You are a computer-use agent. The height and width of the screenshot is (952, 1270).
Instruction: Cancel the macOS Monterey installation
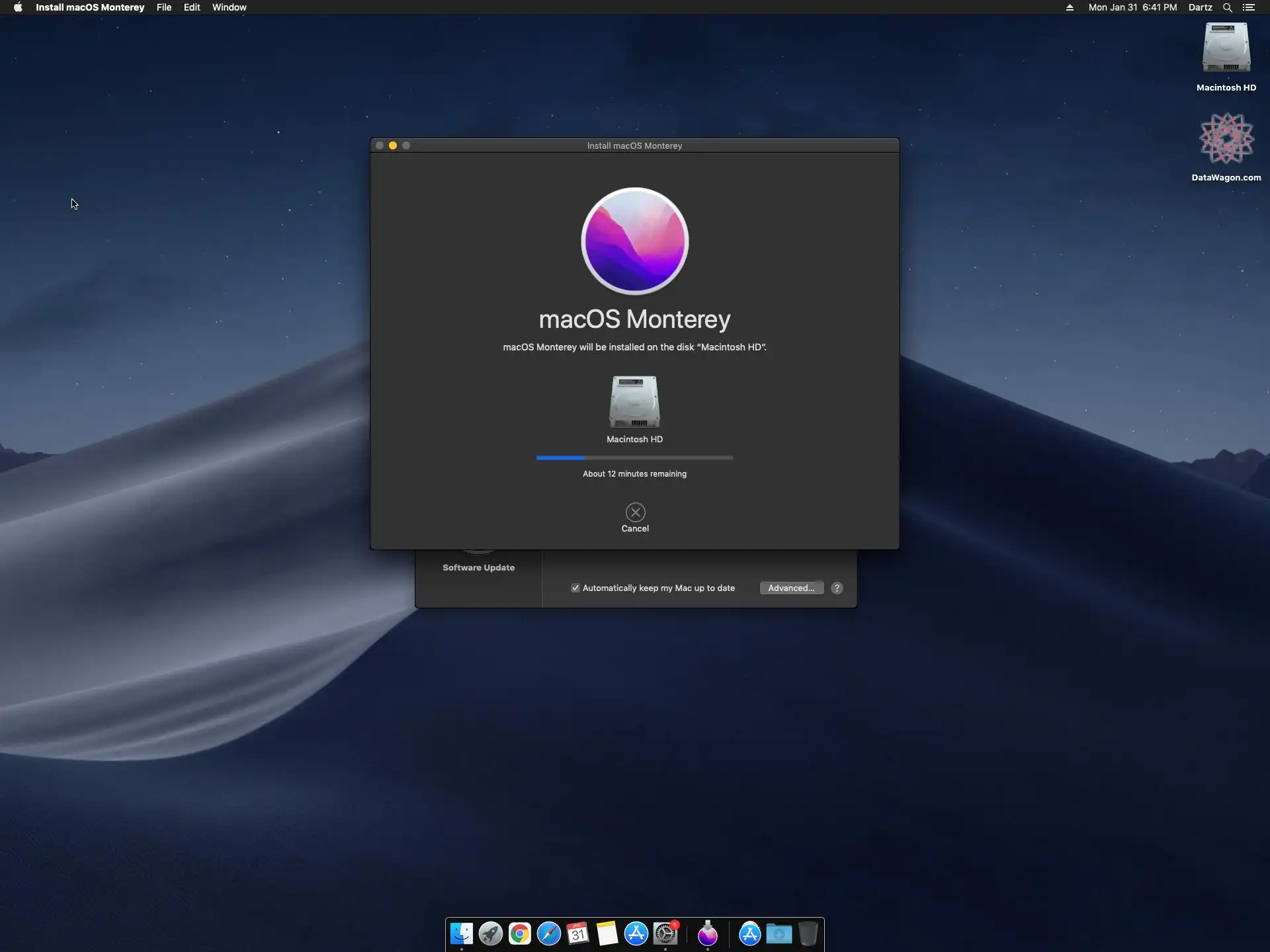tap(635, 512)
